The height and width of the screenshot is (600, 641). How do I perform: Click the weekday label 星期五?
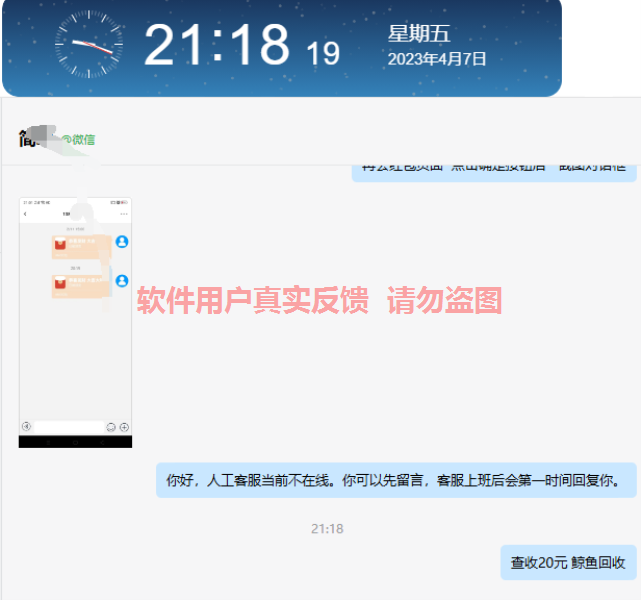[x=419, y=34]
